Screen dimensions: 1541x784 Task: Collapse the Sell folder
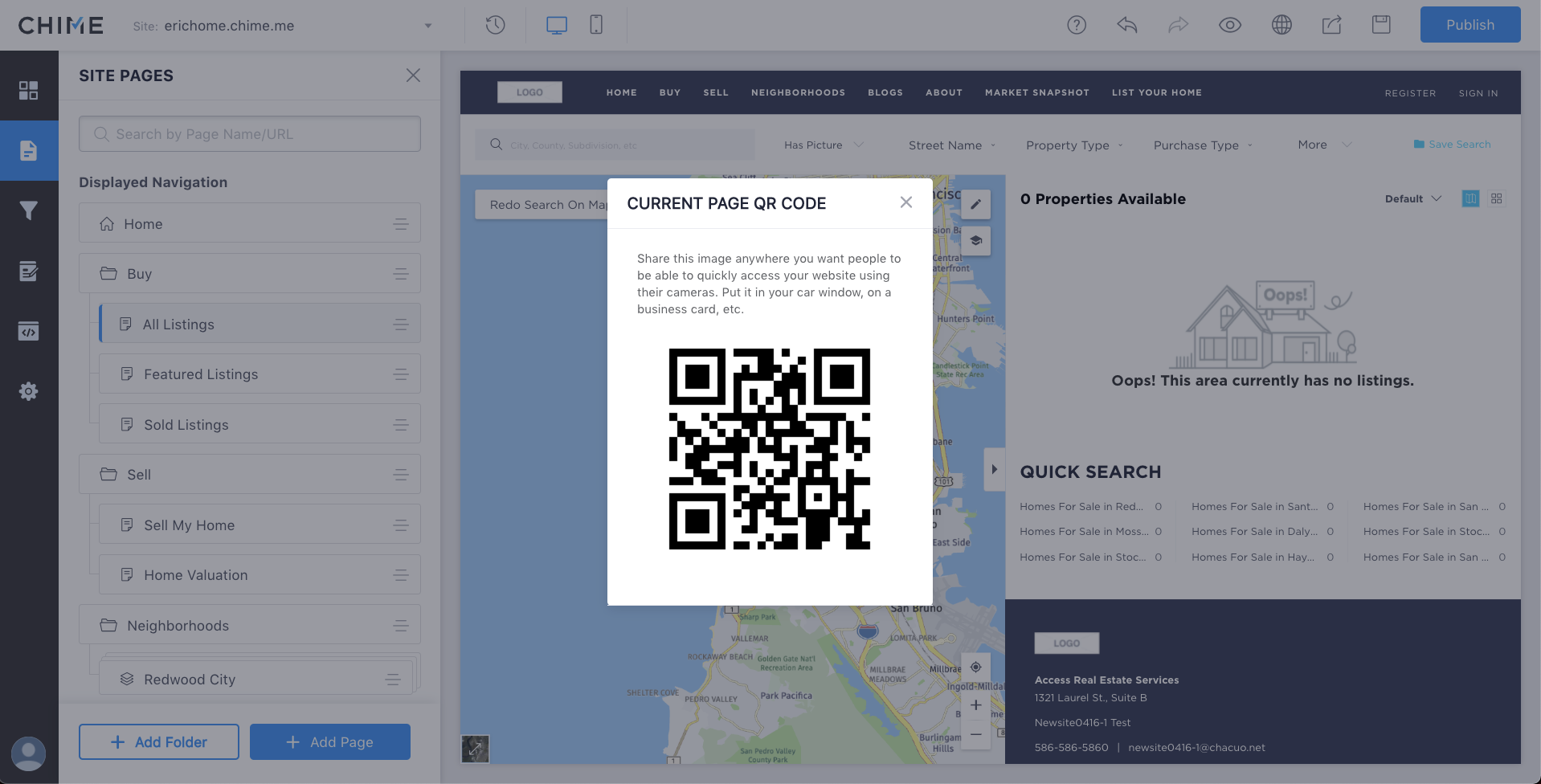point(250,475)
